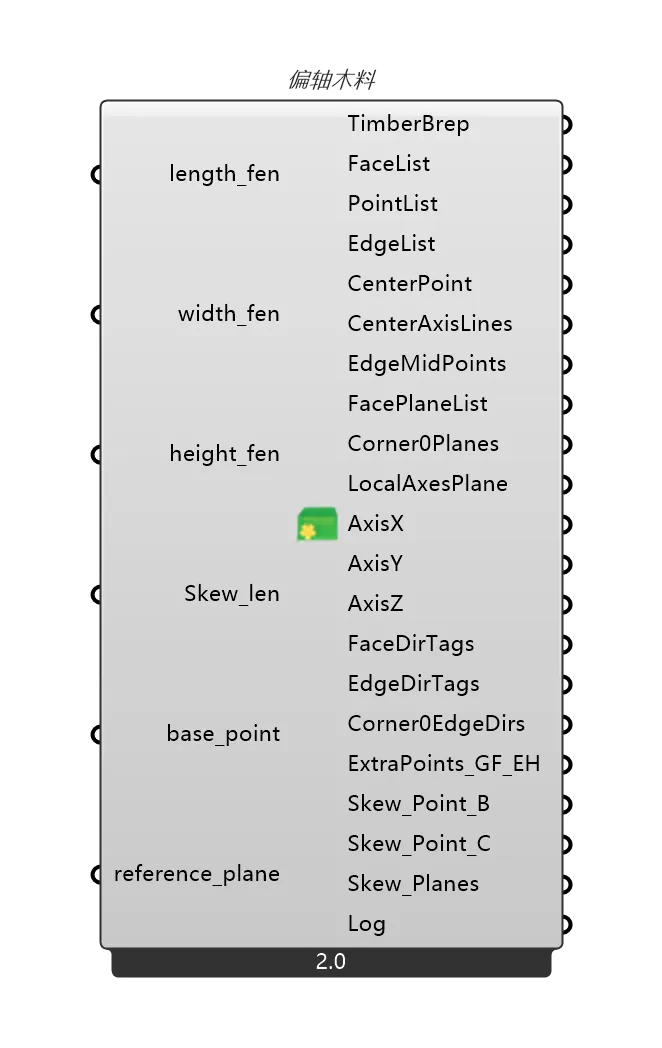Select the AxisY output label
This screenshot has height=1048, width=662.
[376, 563]
